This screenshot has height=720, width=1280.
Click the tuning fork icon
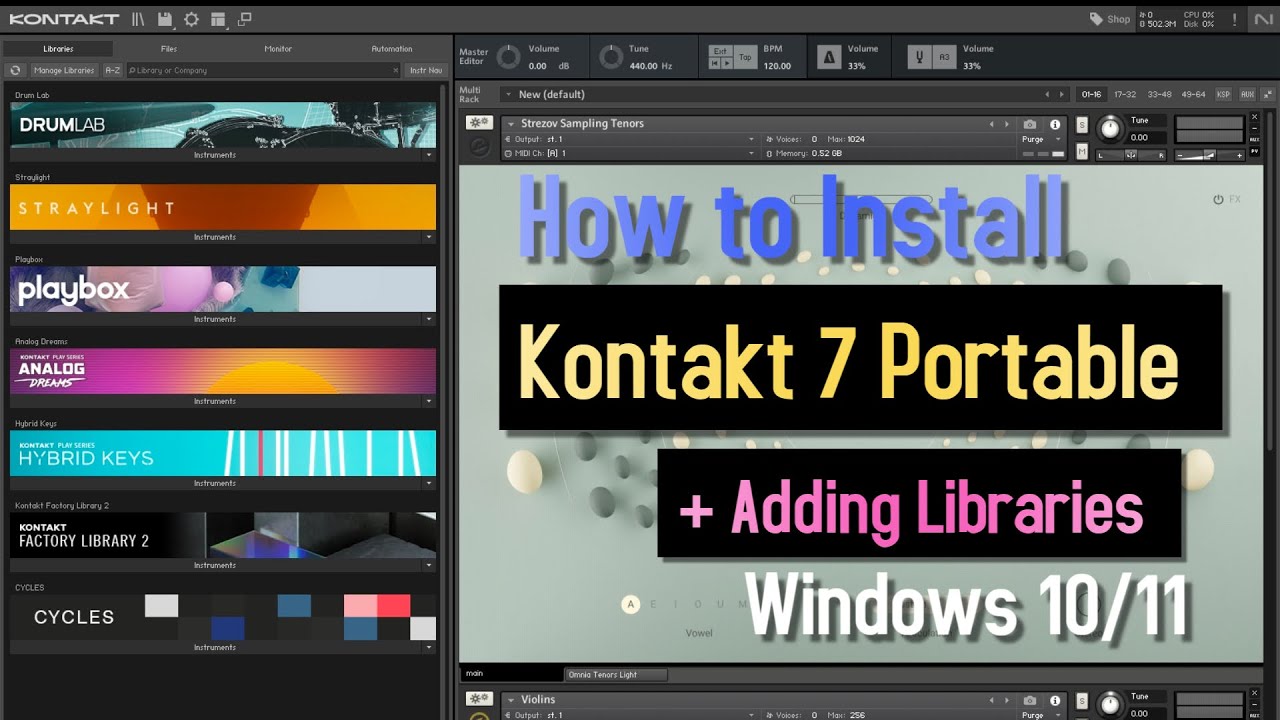click(919, 57)
